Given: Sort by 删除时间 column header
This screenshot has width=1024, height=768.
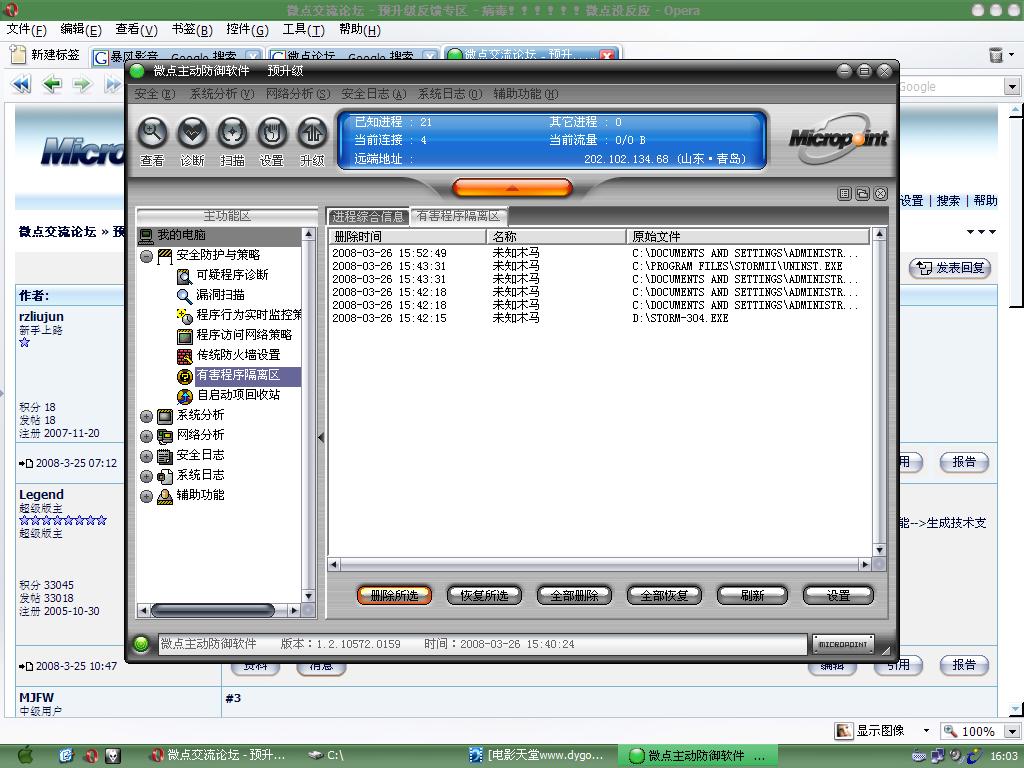Looking at the screenshot, I should 408,236.
